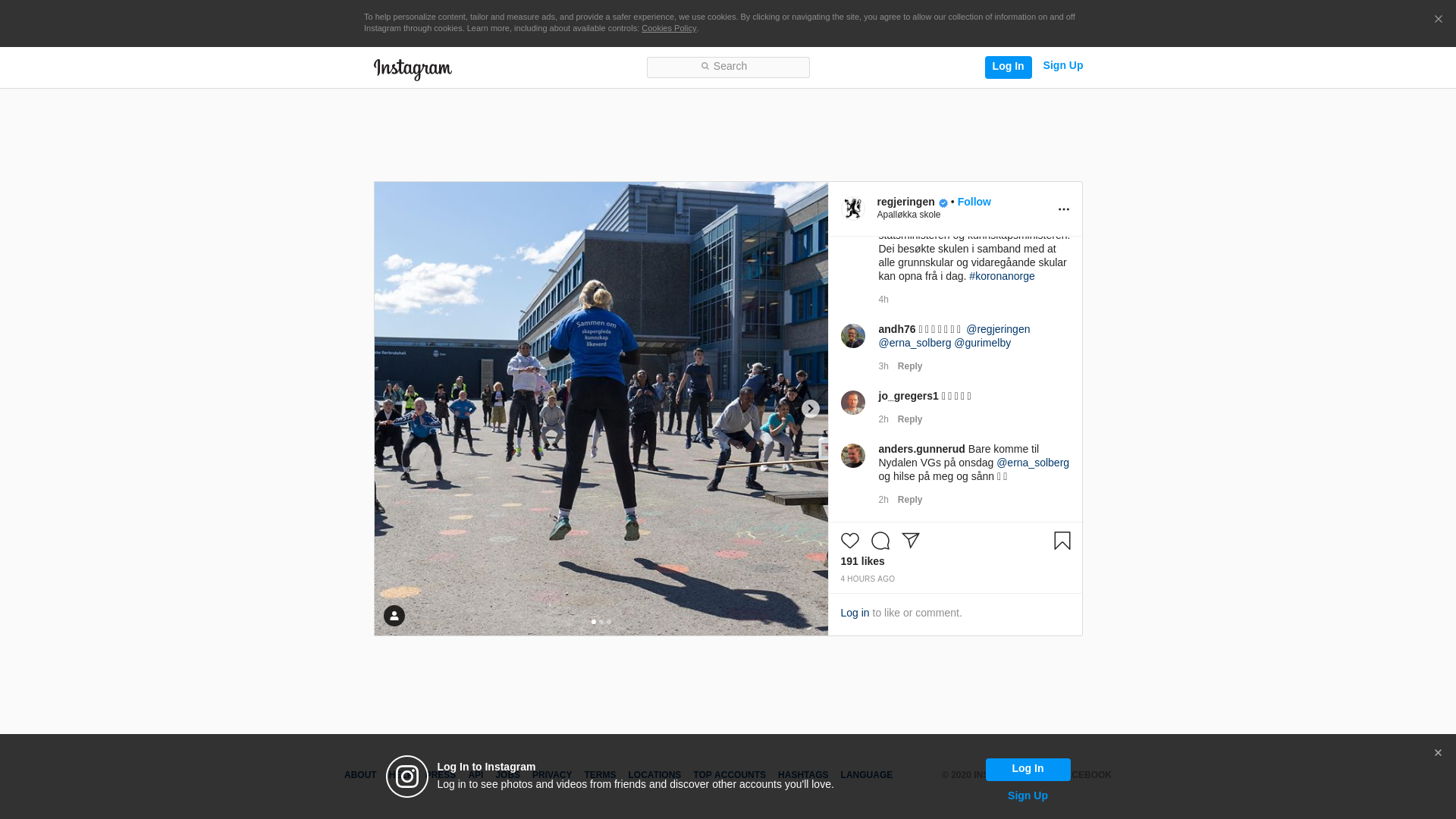Screen dimensions: 1456x819
Task: Click the @gurimelby mention
Action: pos(983,343)
